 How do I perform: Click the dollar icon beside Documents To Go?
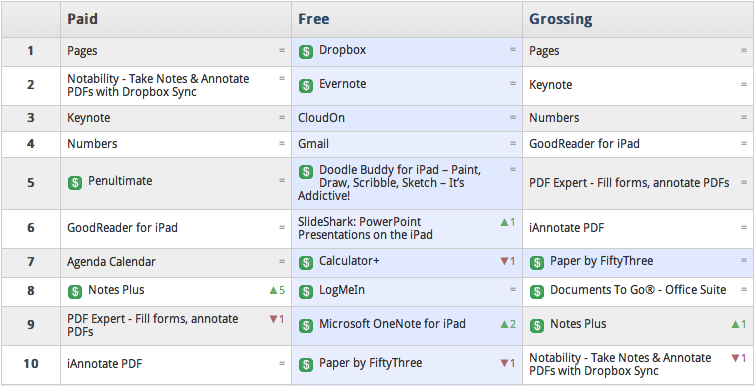click(x=537, y=291)
